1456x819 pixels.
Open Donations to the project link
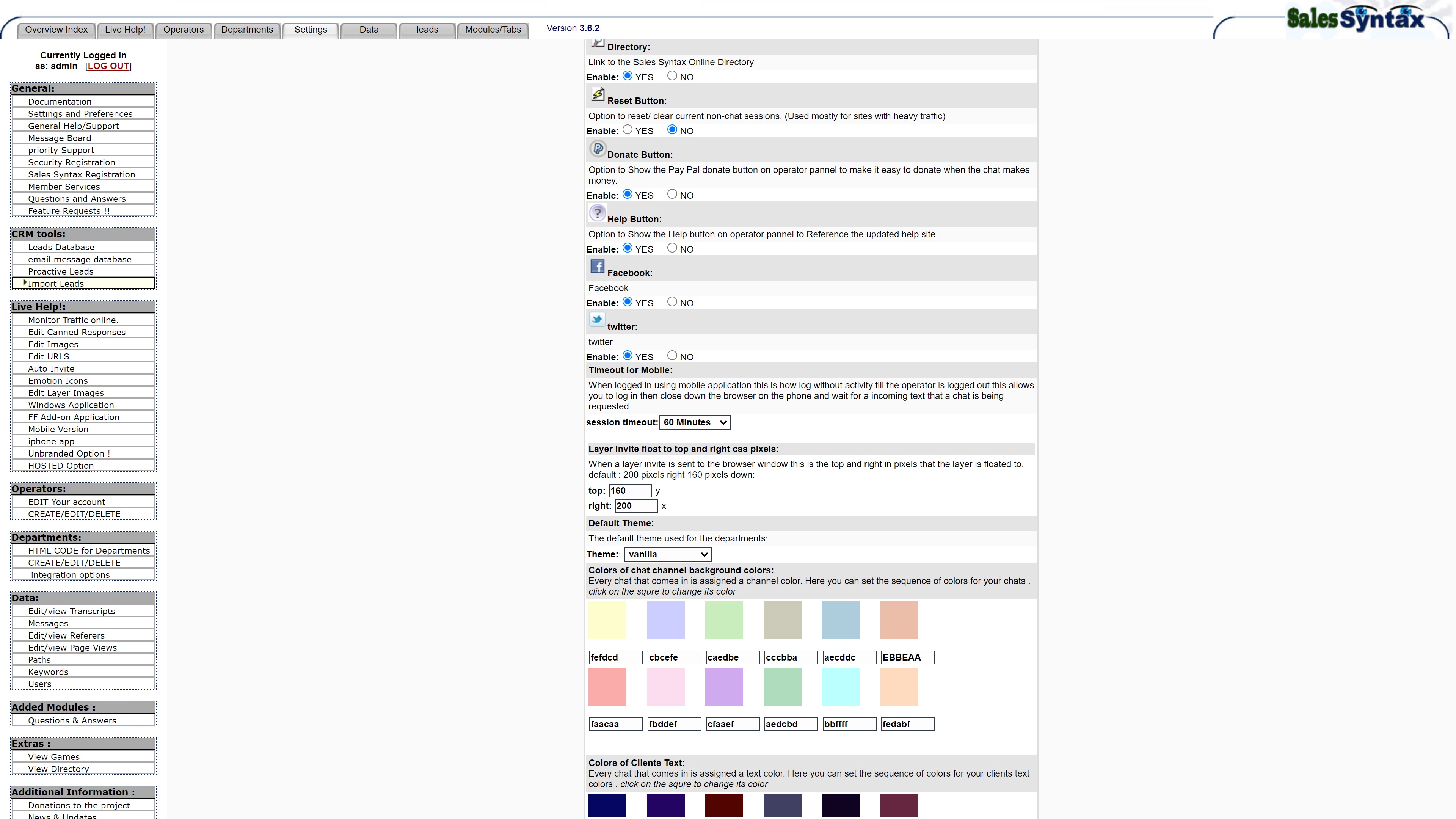pyautogui.click(x=84, y=805)
